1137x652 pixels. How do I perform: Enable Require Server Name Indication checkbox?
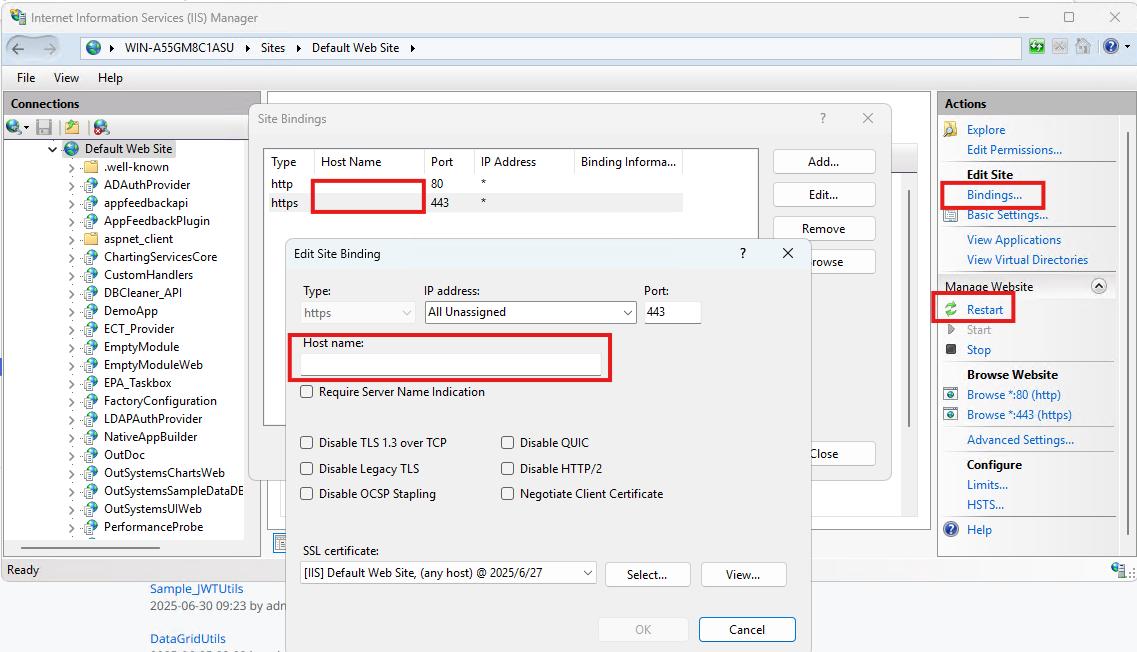[x=307, y=392]
